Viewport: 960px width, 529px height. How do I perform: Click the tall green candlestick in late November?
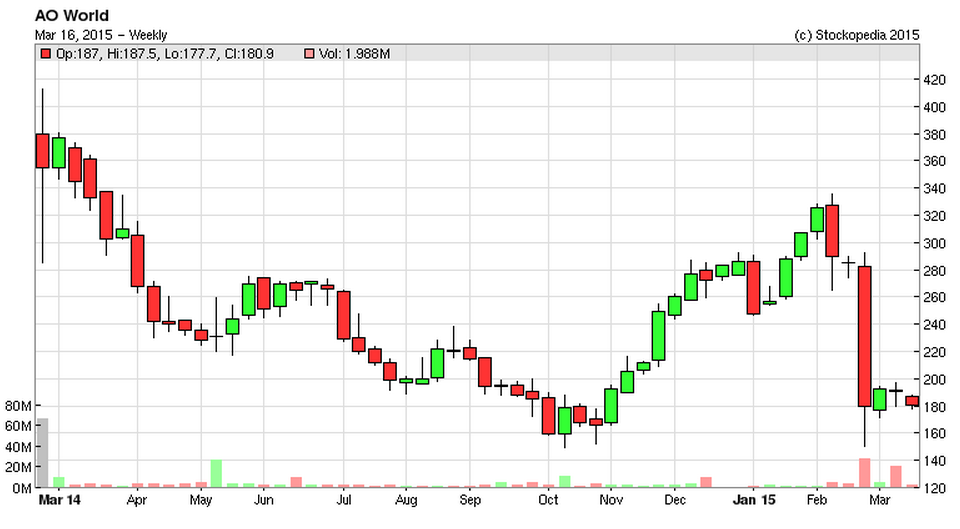coord(658,336)
